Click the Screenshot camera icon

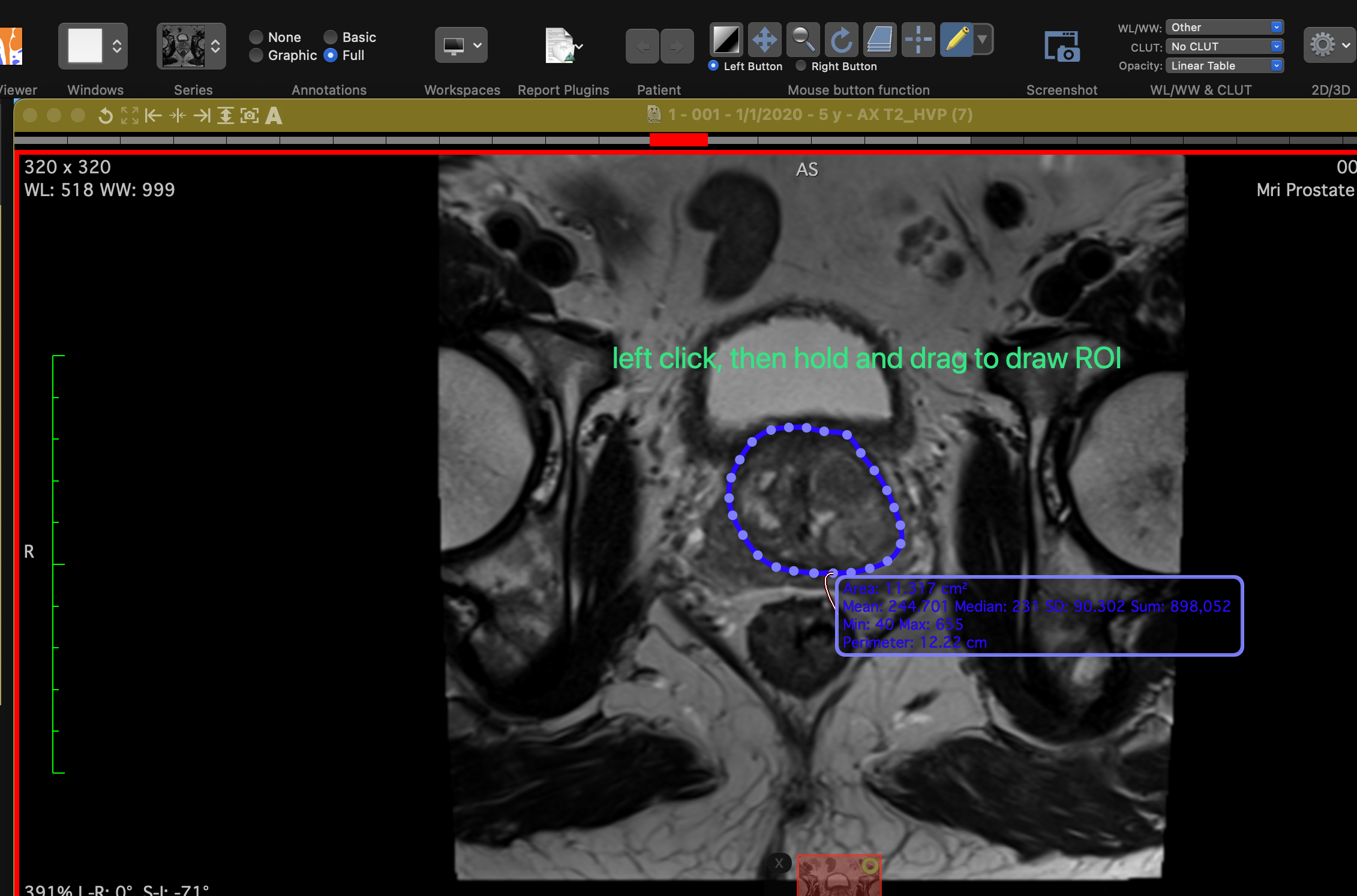[1062, 46]
